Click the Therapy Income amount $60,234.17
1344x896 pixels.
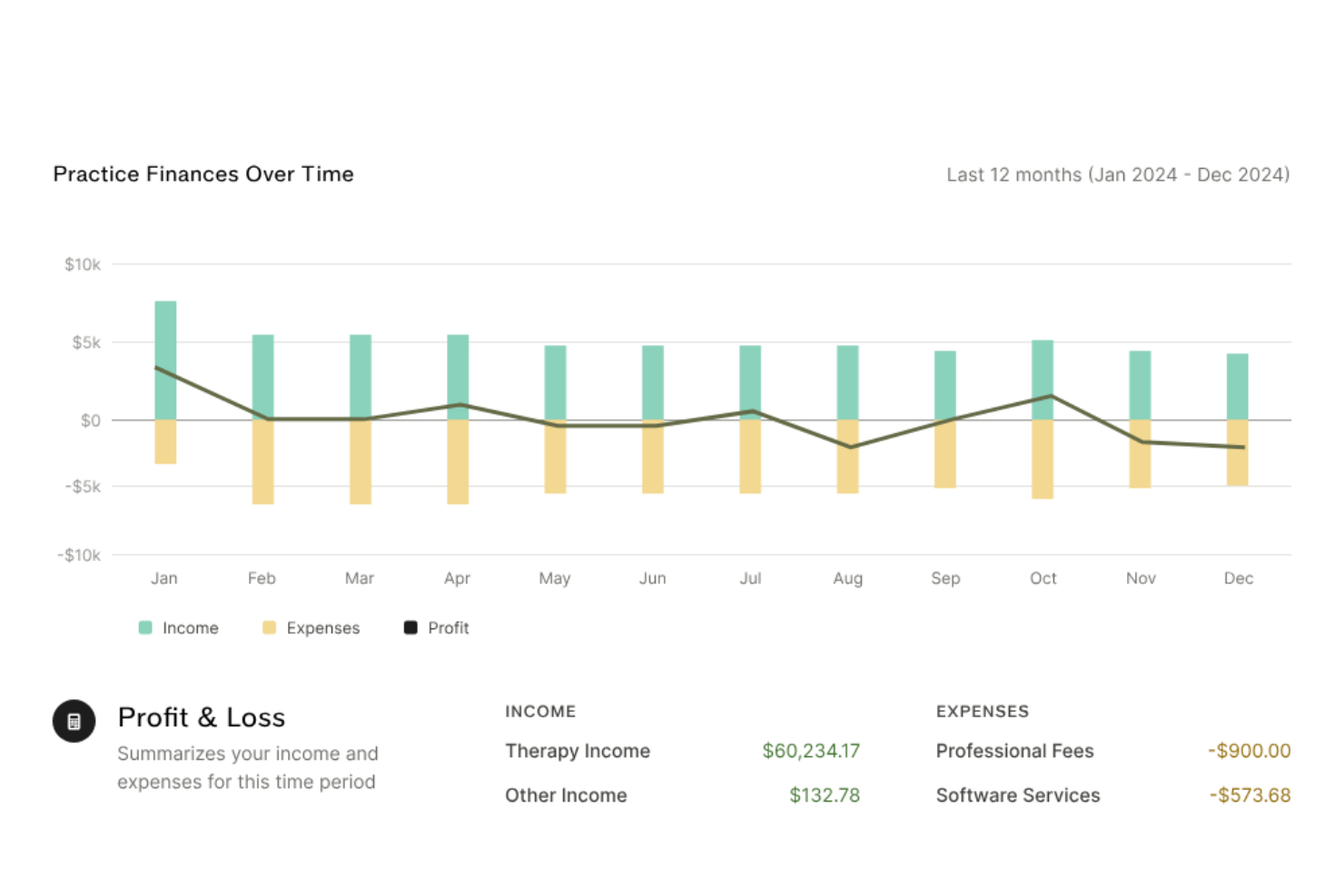[x=811, y=751]
